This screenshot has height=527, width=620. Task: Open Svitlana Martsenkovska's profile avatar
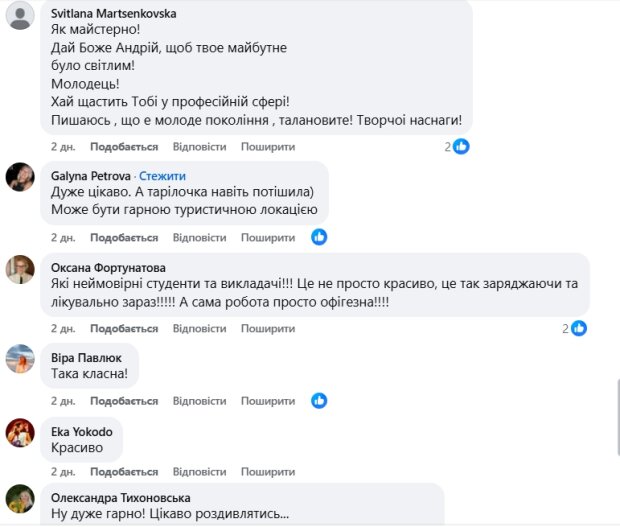pos(20,17)
